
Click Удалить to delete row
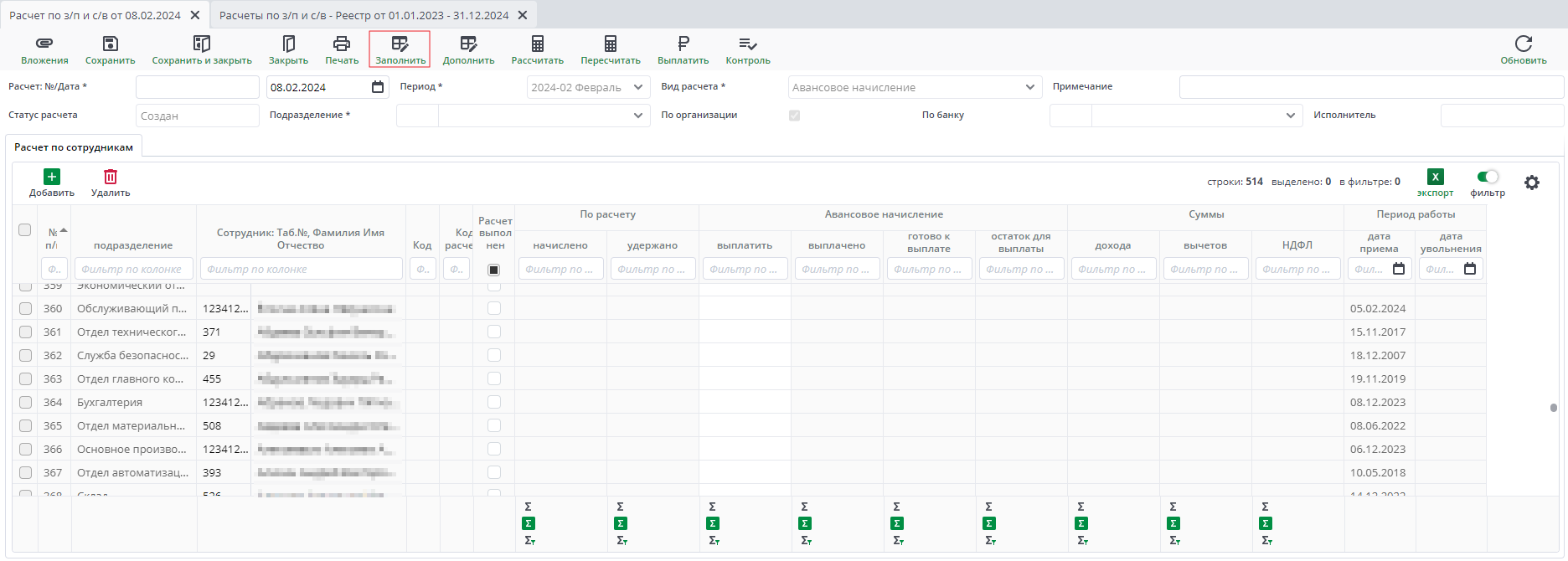pos(111,178)
